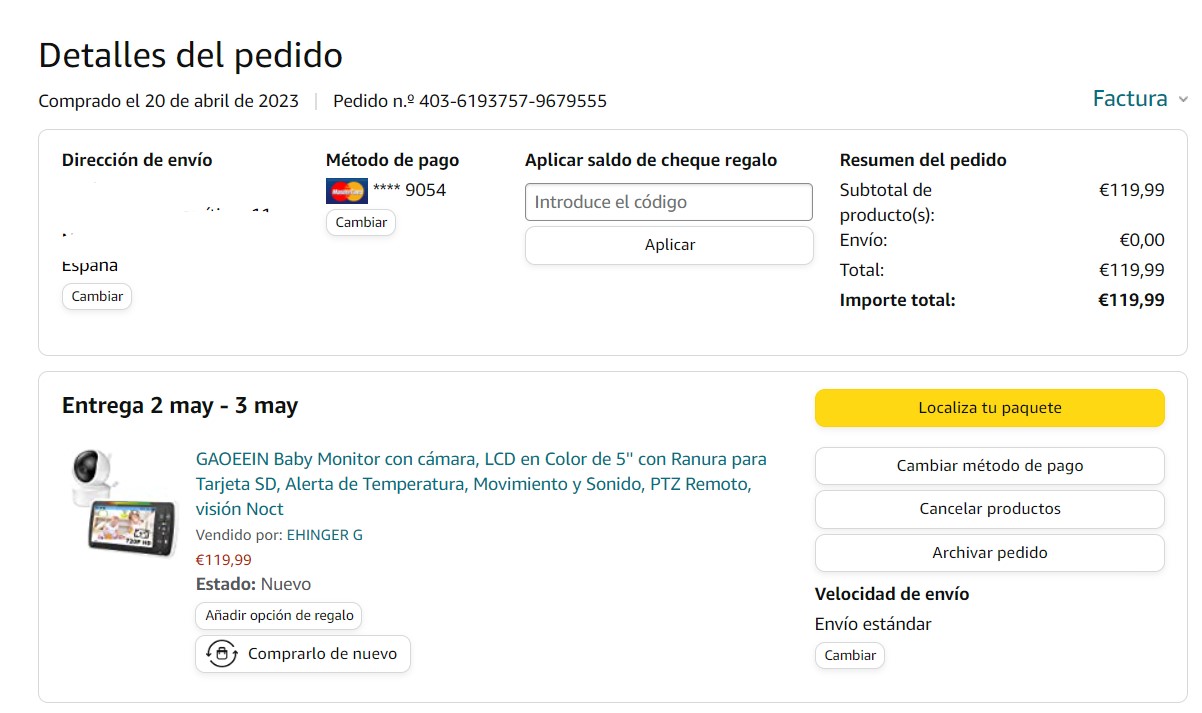Click the Mastercard card logo icon

347,190
